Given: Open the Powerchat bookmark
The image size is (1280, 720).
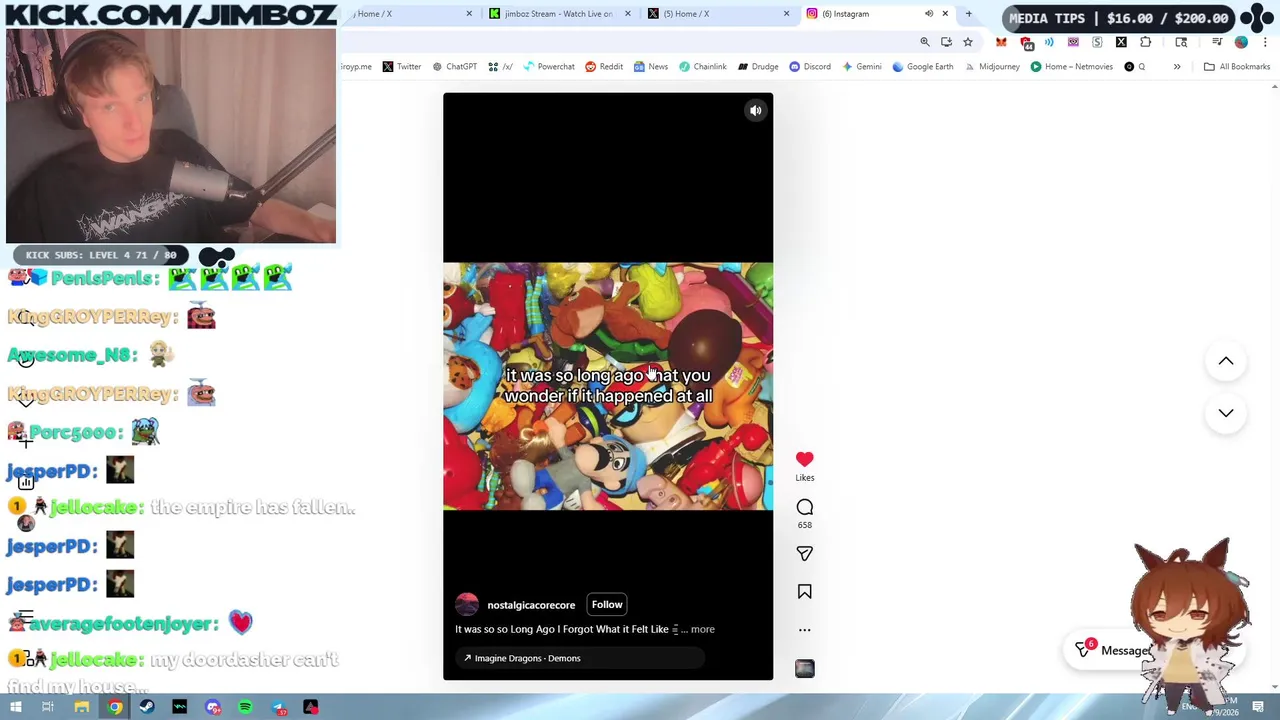Looking at the screenshot, I should (x=548, y=67).
